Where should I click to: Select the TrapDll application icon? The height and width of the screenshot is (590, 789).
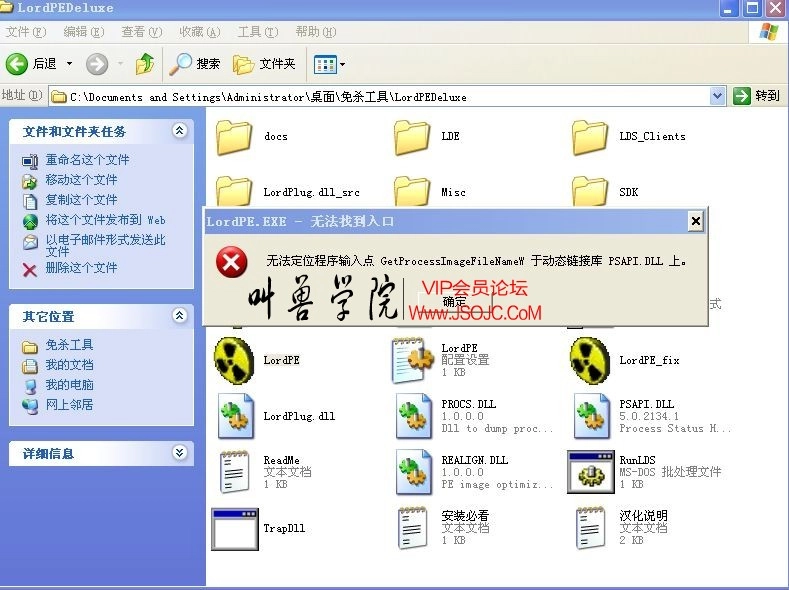point(234,529)
